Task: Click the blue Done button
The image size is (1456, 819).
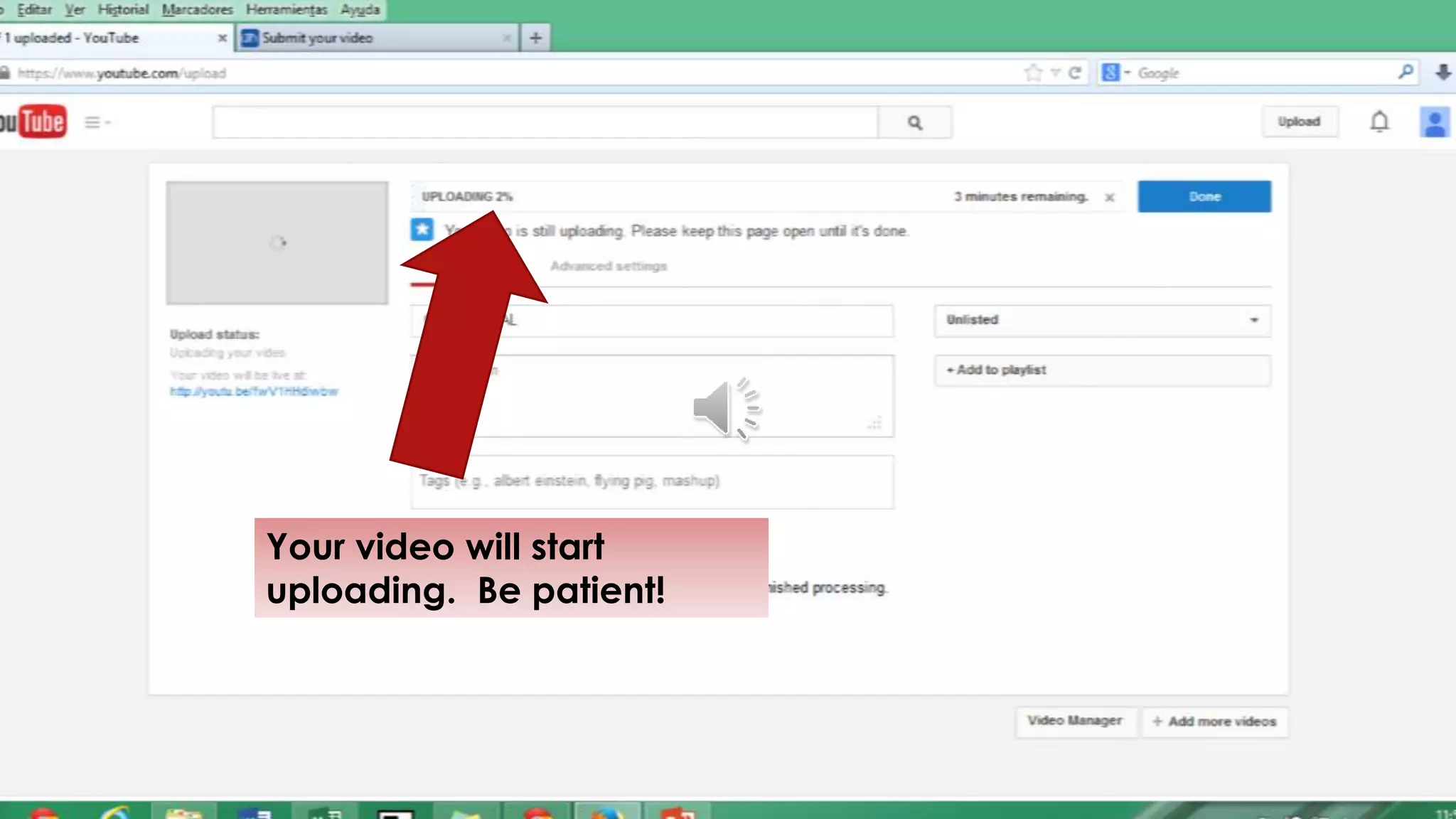Action: click(1204, 196)
